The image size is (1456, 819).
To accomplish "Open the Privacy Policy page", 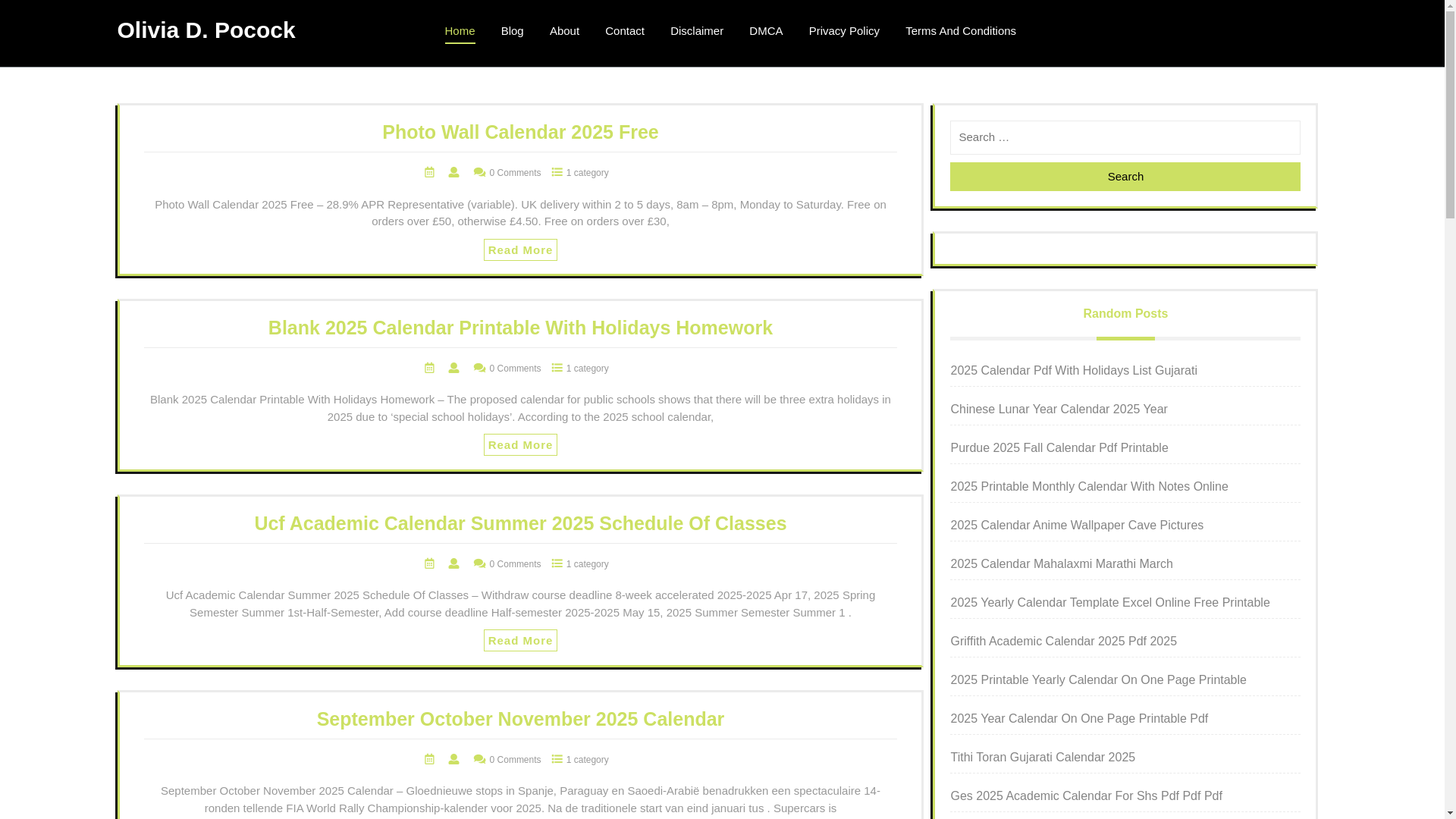I will click(x=844, y=31).
